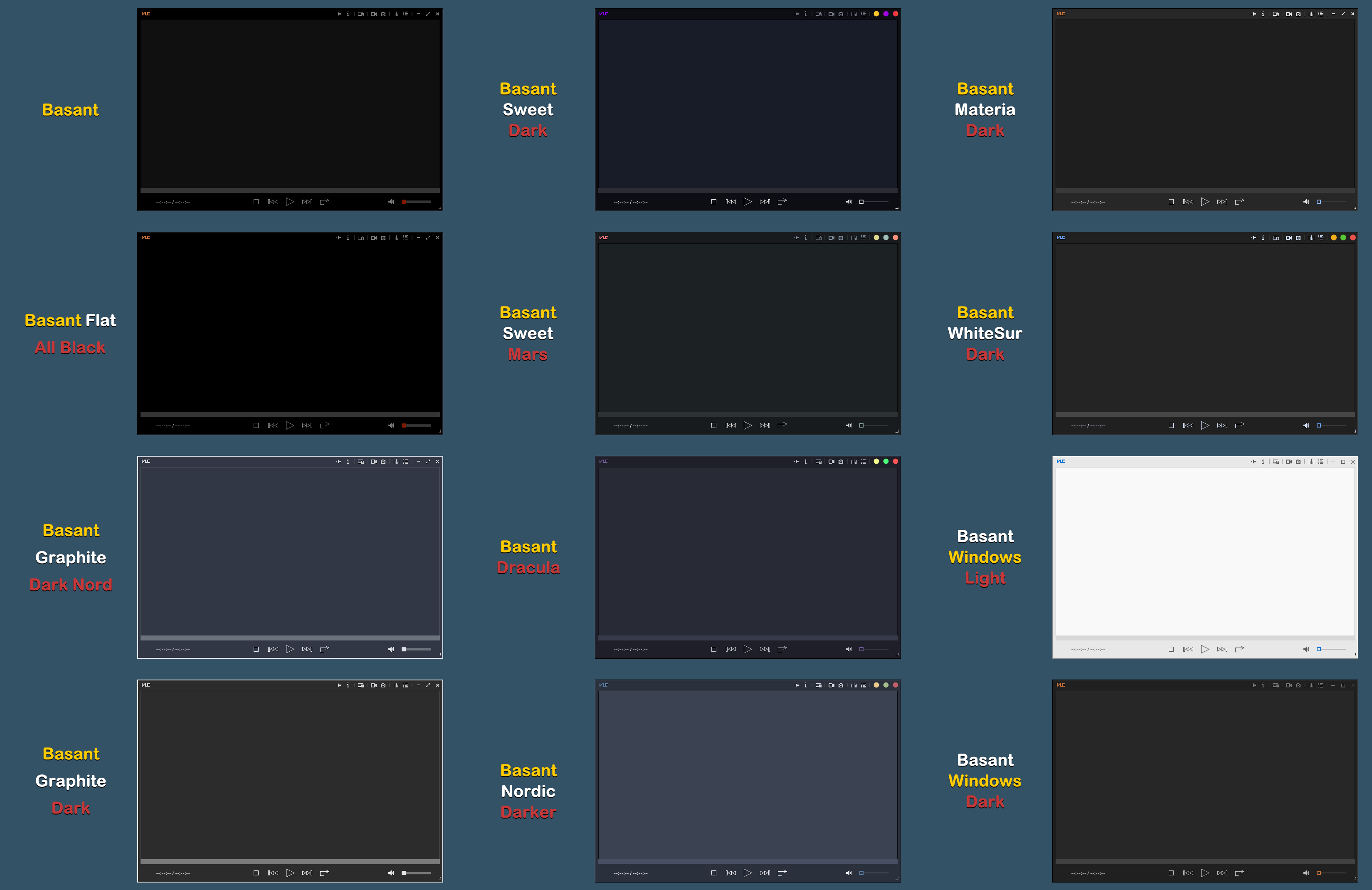This screenshot has width=1372, height=890.
Task: Pin the Sweet Dark window always on top
Action: [796, 14]
